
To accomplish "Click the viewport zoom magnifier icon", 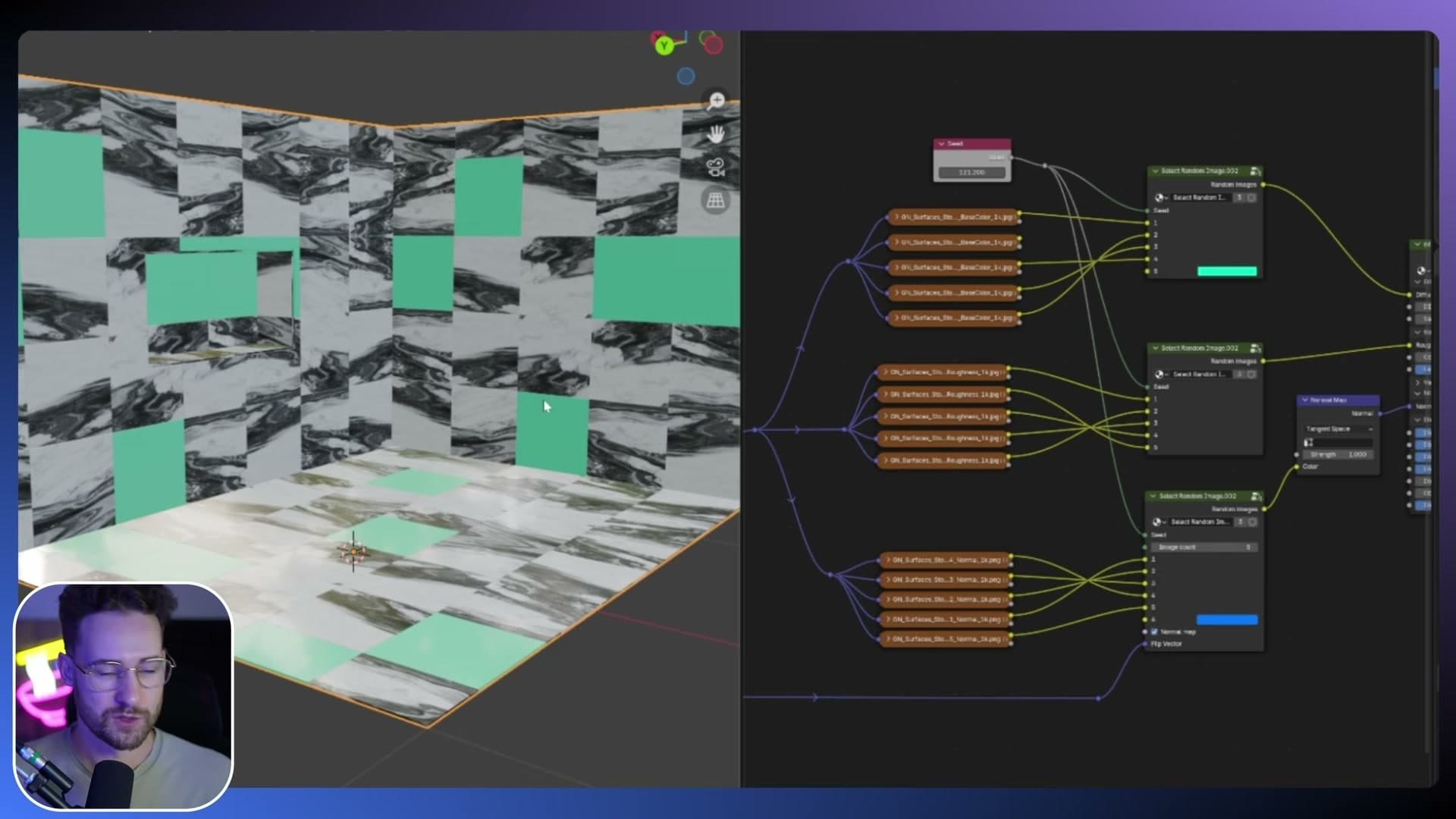I will [x=716, y=101].
